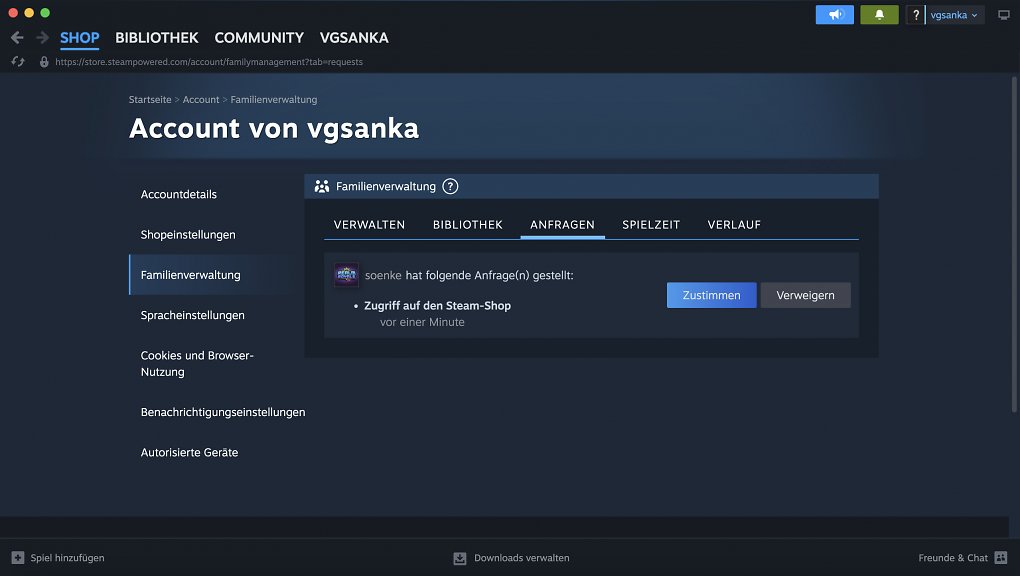Approve request with Zustimmen button
The height and width of the screenshot is (576, 1020).
711,295
